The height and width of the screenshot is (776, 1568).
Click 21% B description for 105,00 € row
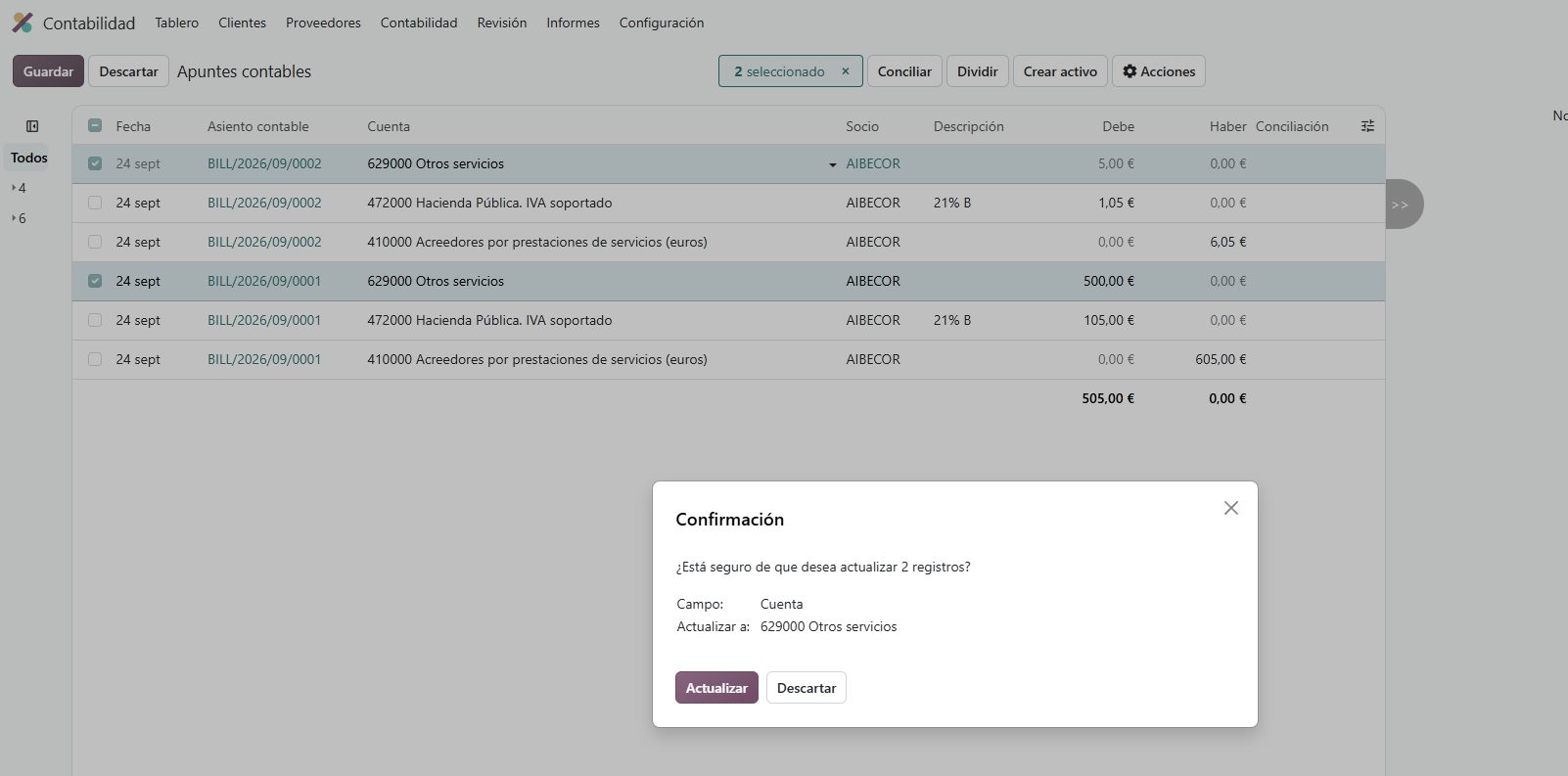952,320
